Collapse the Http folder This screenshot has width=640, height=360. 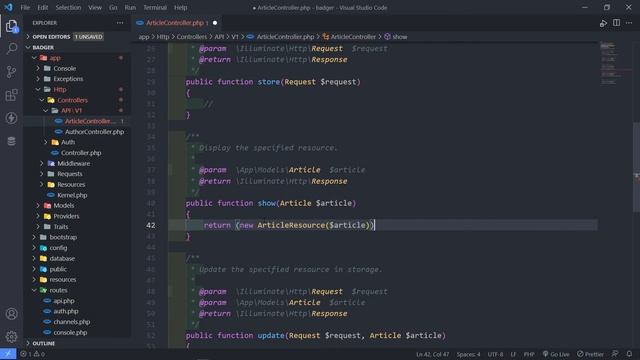point(78,89)
